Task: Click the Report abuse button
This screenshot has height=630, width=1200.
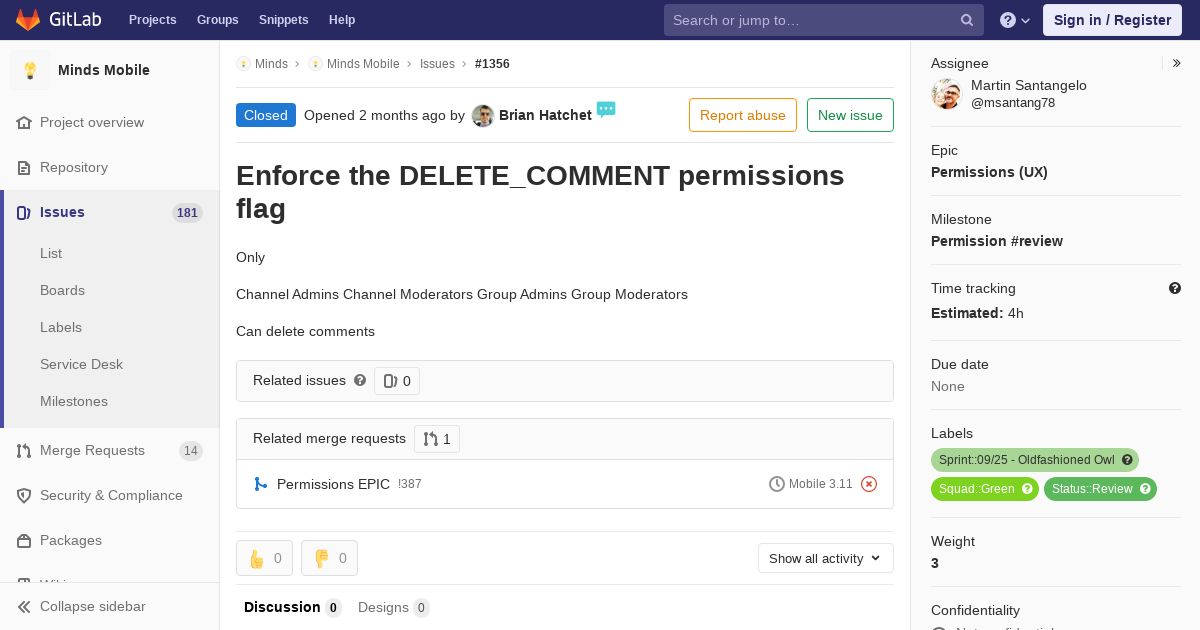Action: pyautogui.click(x=743, y=115)
